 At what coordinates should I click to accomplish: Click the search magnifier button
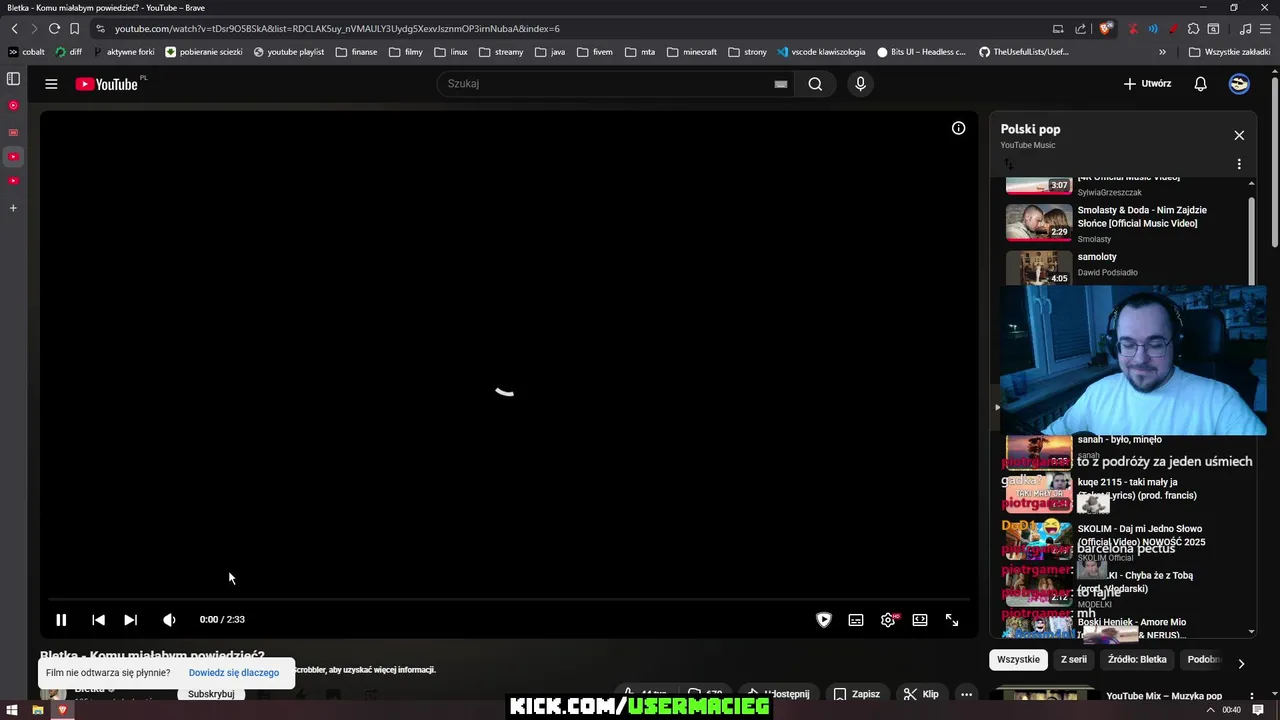click(815, 84)
